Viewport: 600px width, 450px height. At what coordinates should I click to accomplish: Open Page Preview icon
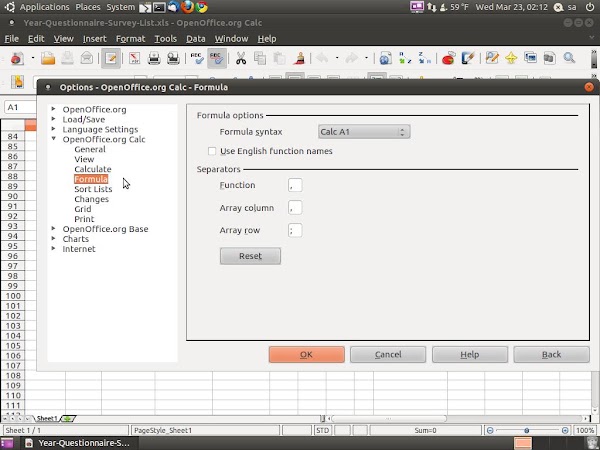(x=173, y=59)
